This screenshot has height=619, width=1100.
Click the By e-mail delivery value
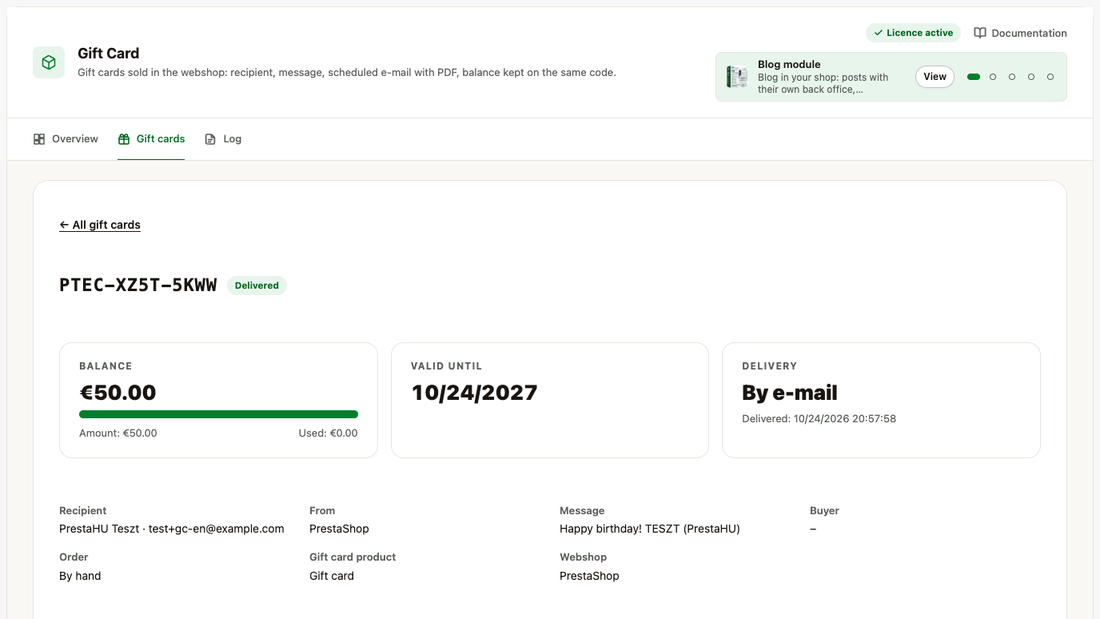coord(790,392)
